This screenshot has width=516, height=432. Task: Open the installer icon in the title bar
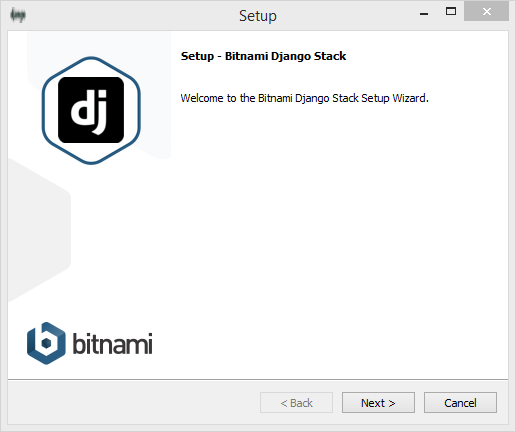tap(18, 15)
